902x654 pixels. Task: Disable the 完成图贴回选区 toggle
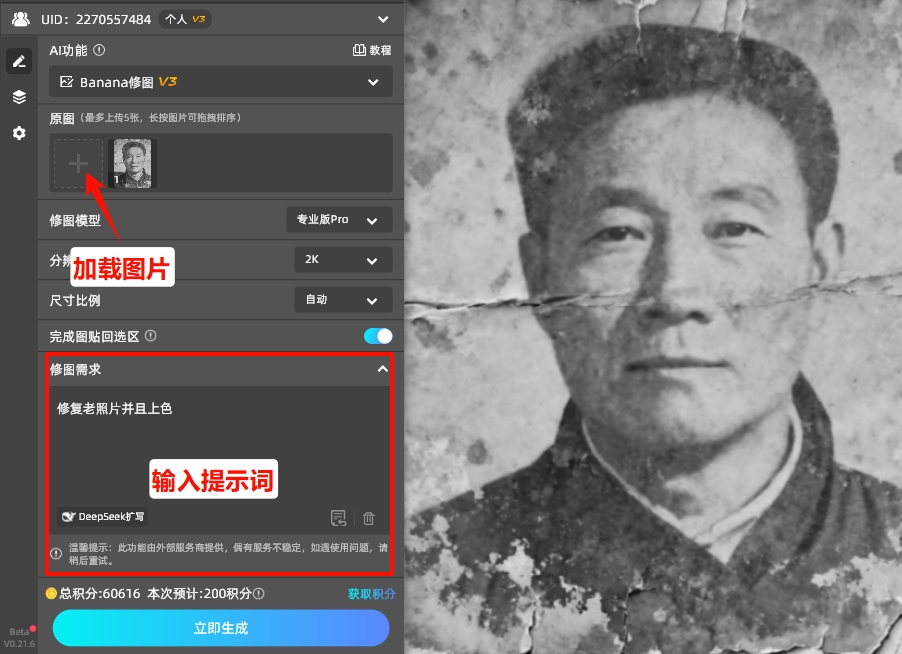coord(378,337)
